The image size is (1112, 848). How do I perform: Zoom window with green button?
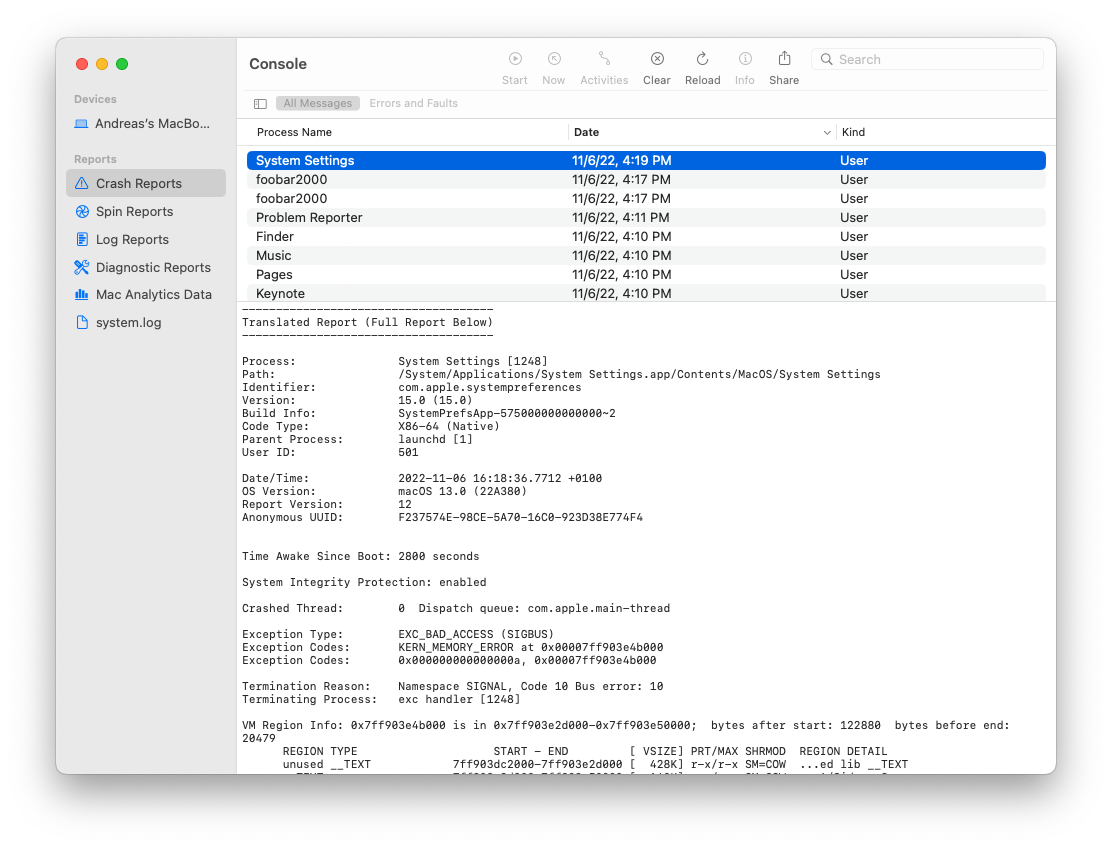pyautogui.click(x=122, y=64)
